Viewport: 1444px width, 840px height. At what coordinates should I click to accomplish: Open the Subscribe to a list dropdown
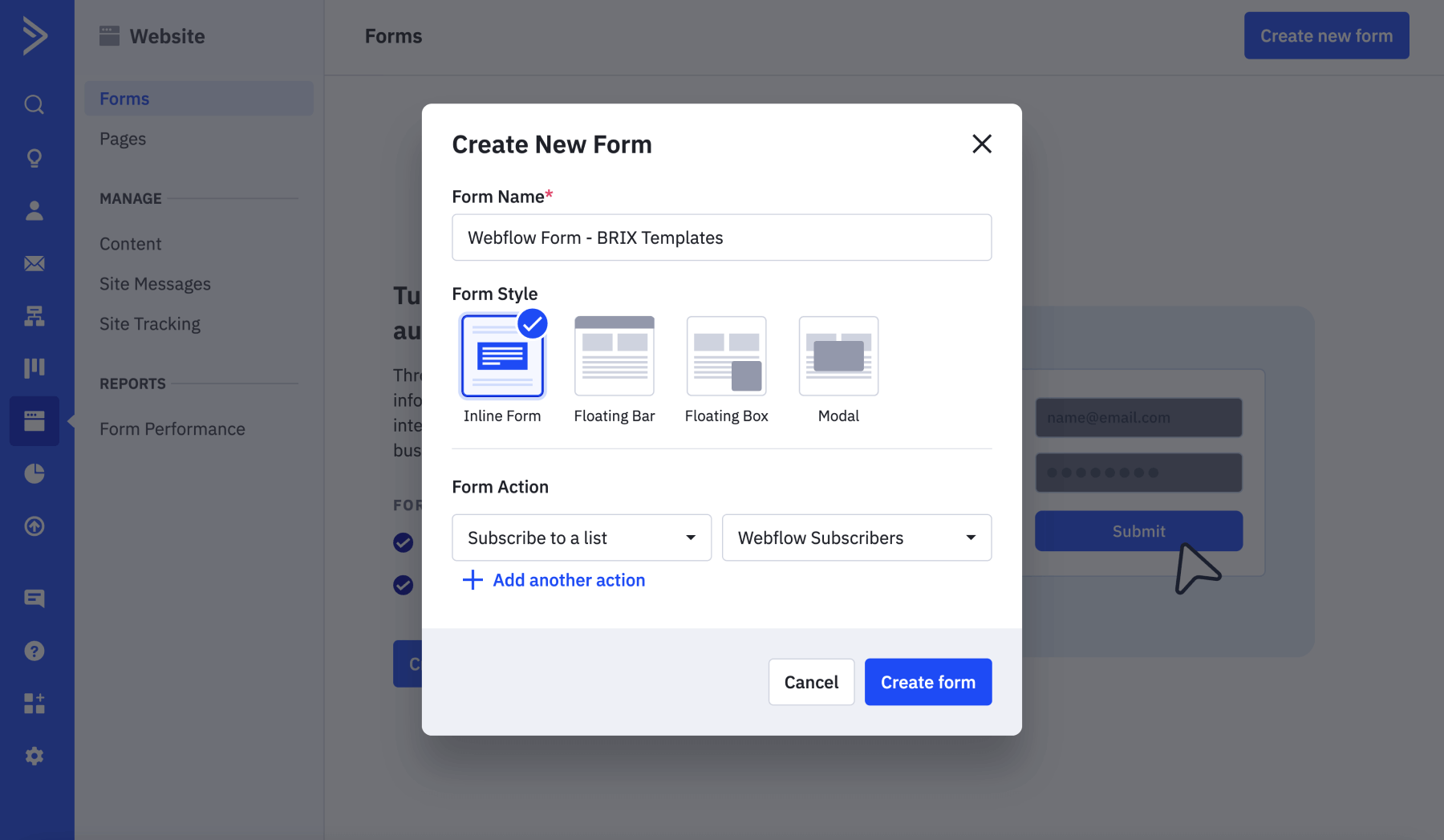click(582, 538)
